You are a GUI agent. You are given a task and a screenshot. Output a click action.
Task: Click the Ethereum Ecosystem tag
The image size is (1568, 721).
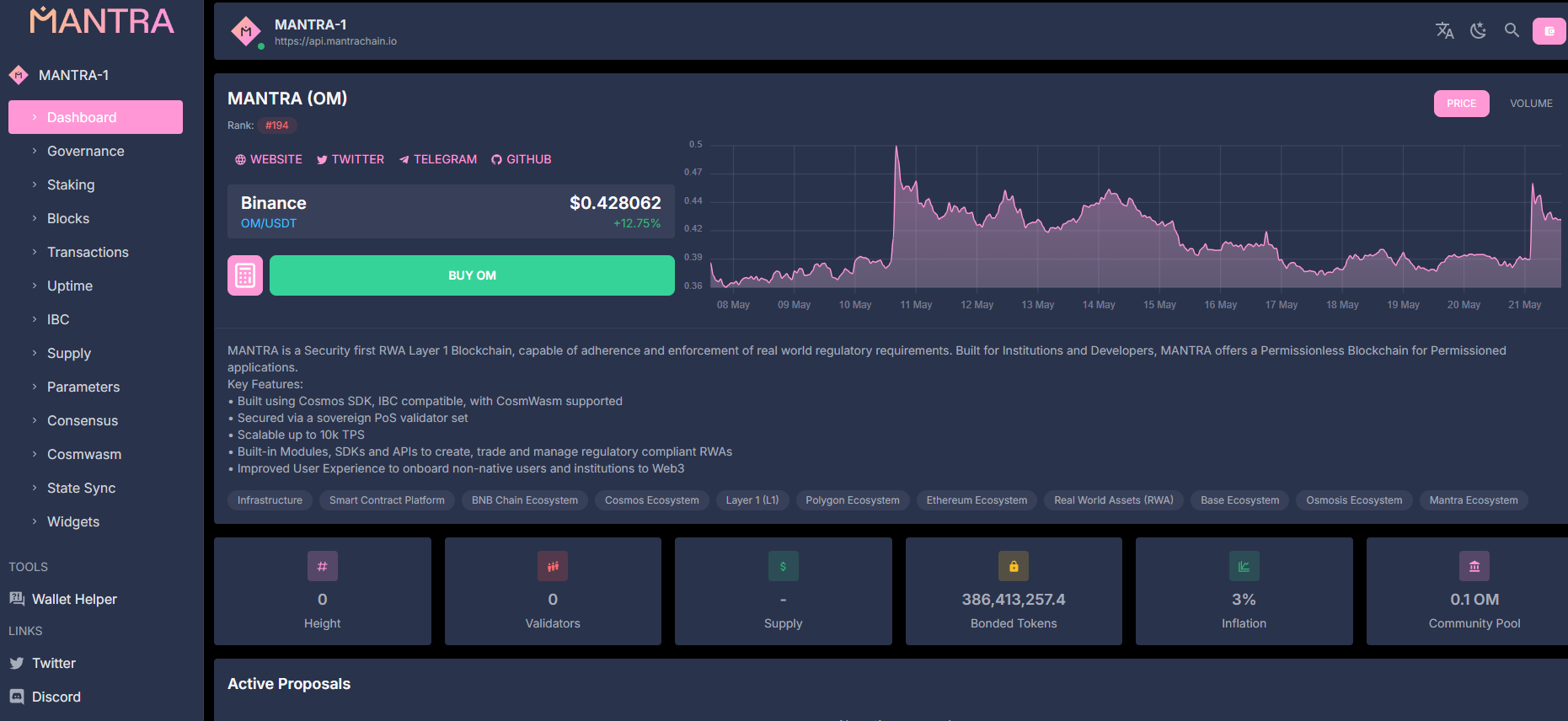[x=977, y=500]
